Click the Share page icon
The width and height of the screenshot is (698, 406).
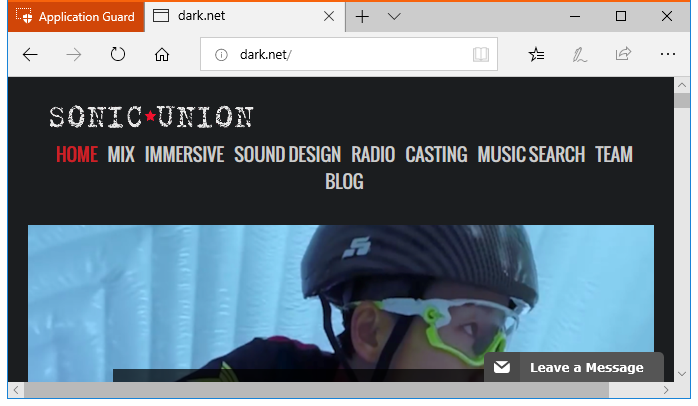click(x=624, y=54)
